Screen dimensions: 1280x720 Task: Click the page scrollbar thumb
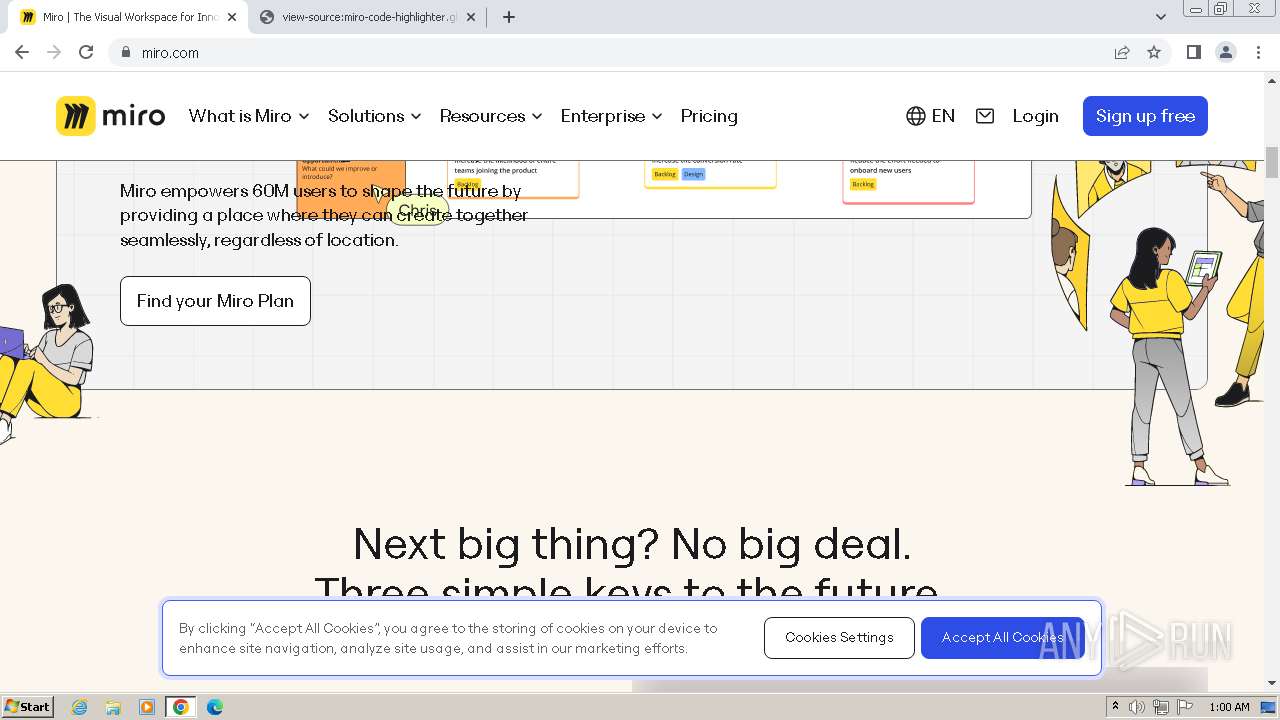tap(1272, 161)
